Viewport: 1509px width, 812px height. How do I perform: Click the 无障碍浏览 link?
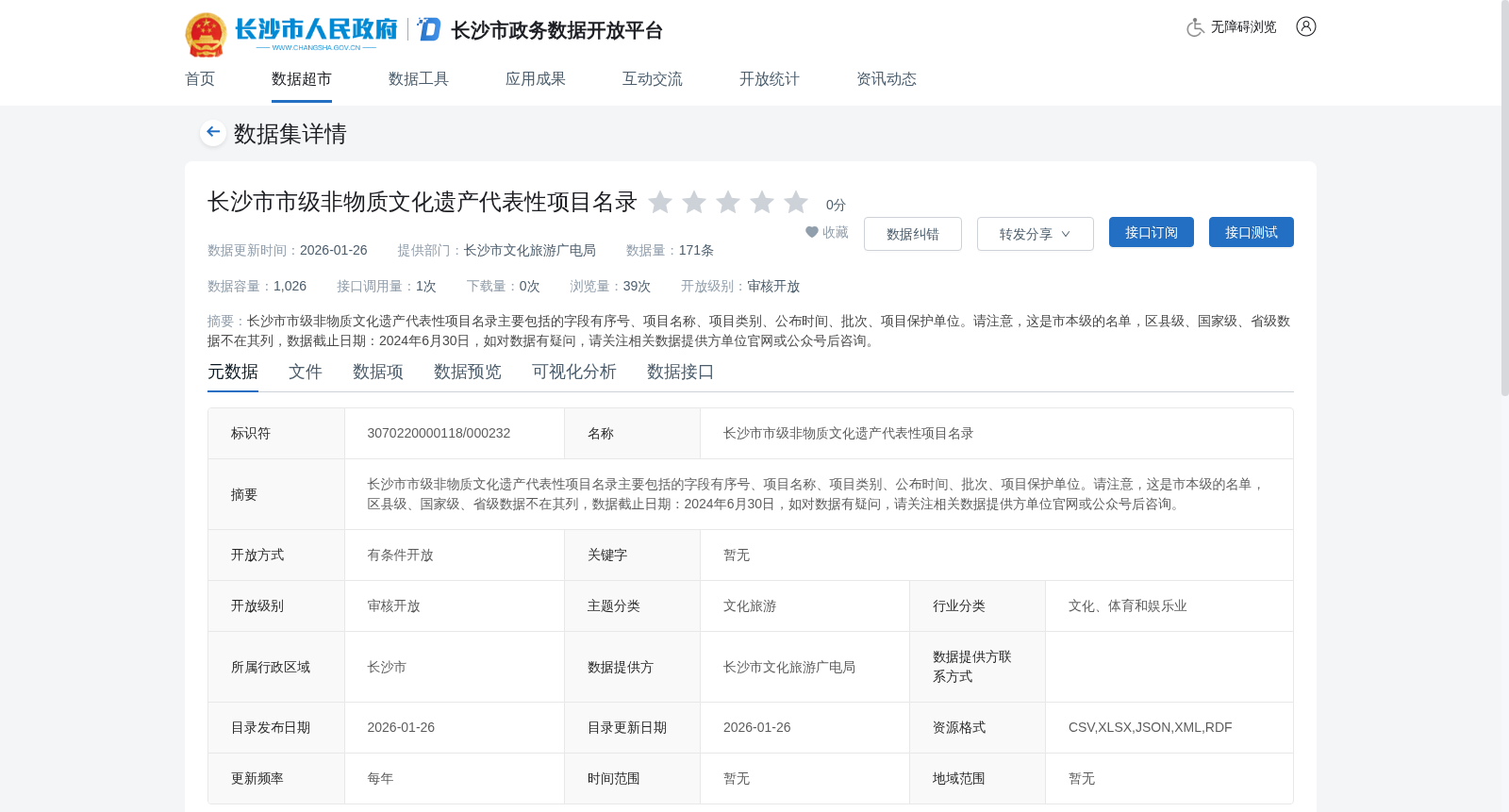tap(1244, 26)
